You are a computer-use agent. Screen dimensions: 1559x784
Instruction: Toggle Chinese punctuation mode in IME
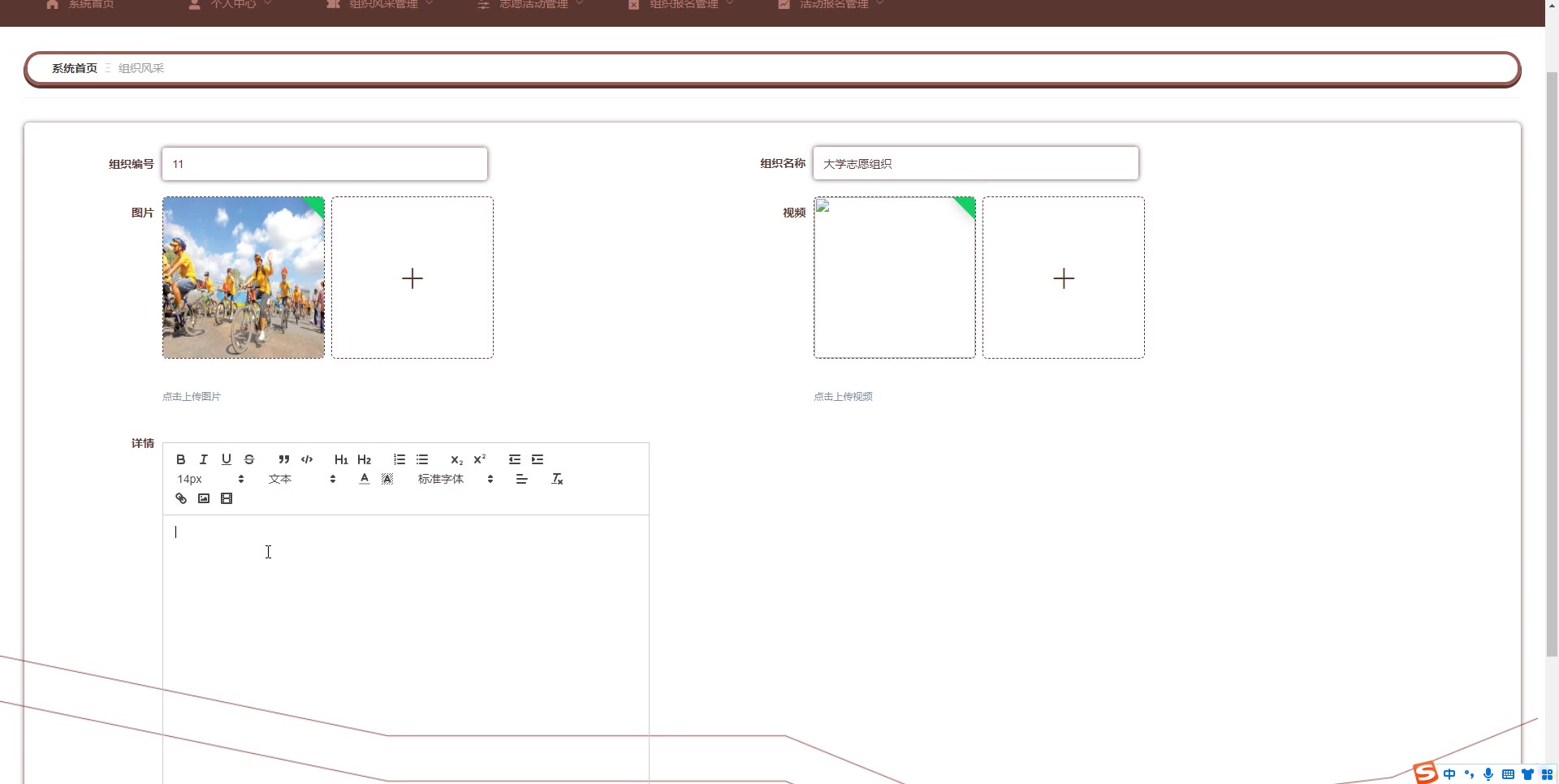(x=1469, y=774)
